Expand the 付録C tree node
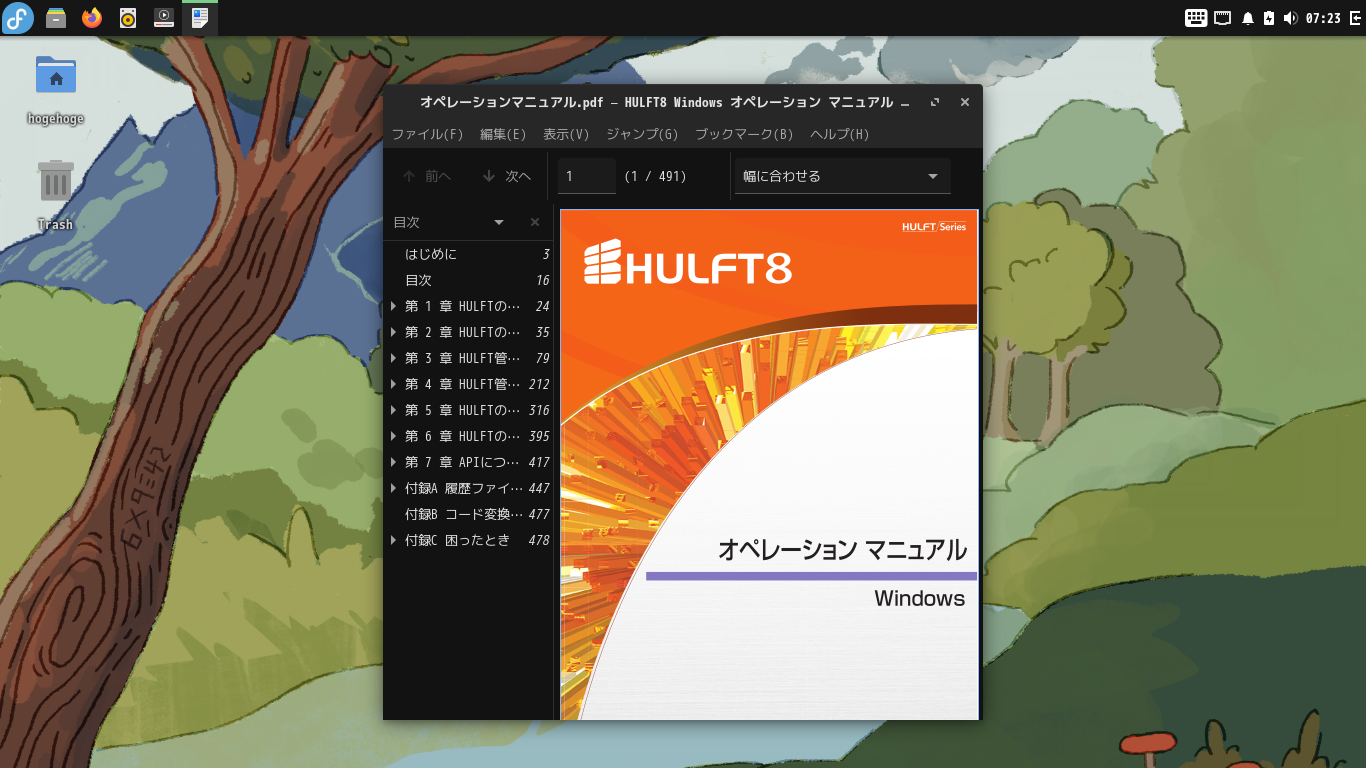The height and width of the screenshot is (768, 1366). click(x=394, y=540)
